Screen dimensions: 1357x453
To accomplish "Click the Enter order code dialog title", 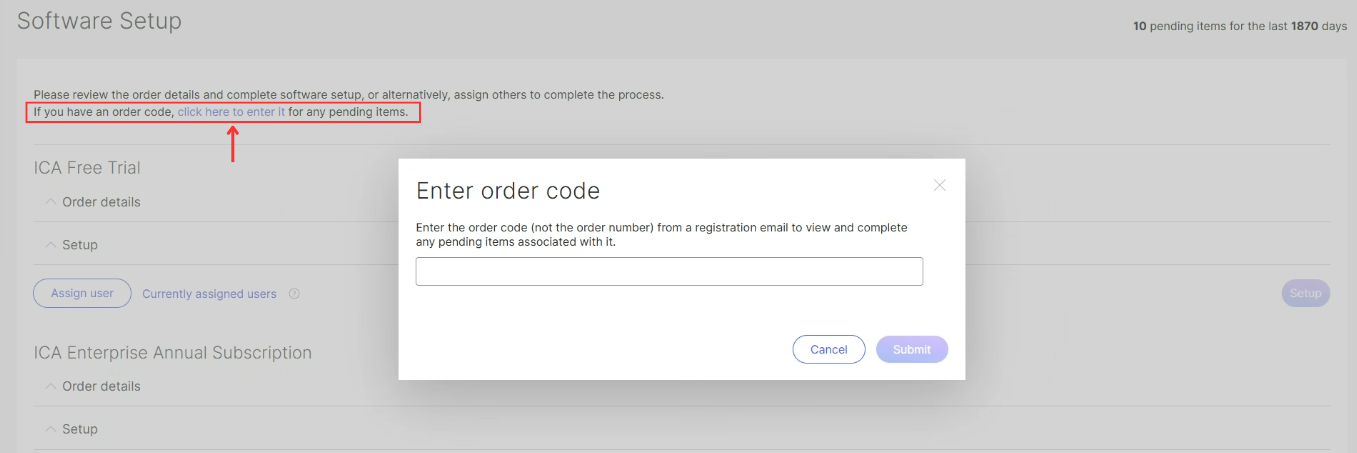I will [x=508, y=191].
